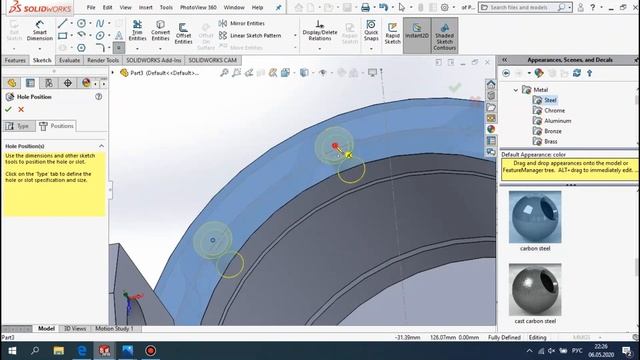The image size is (640, 360).
Task: Open the PhotoView 360 menu
Action: [x=198, y=7]
